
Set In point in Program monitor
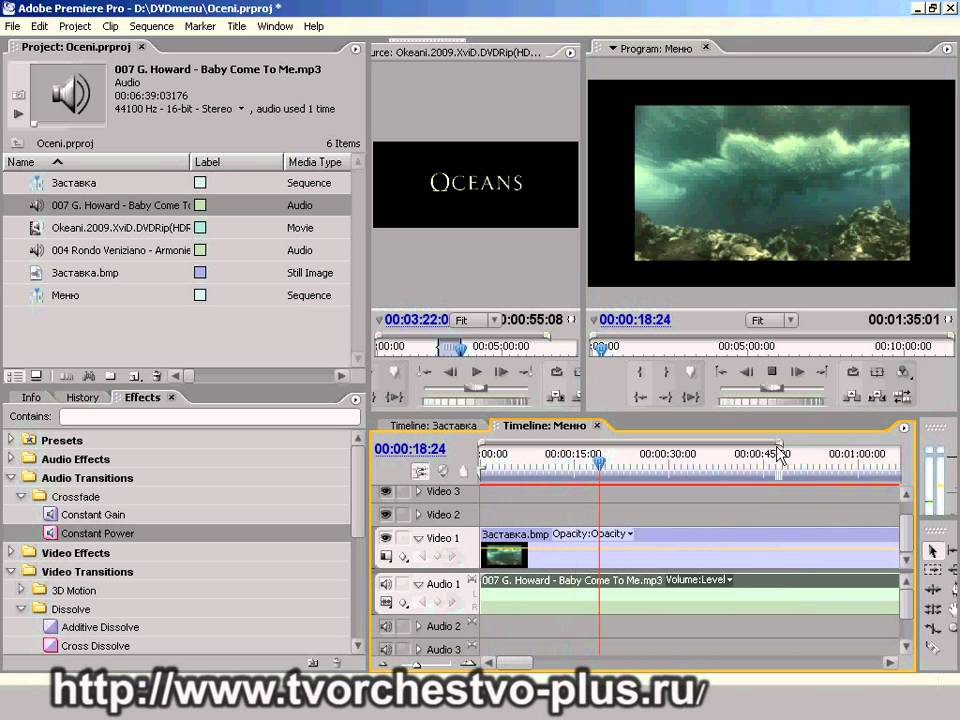coord(640,372)
